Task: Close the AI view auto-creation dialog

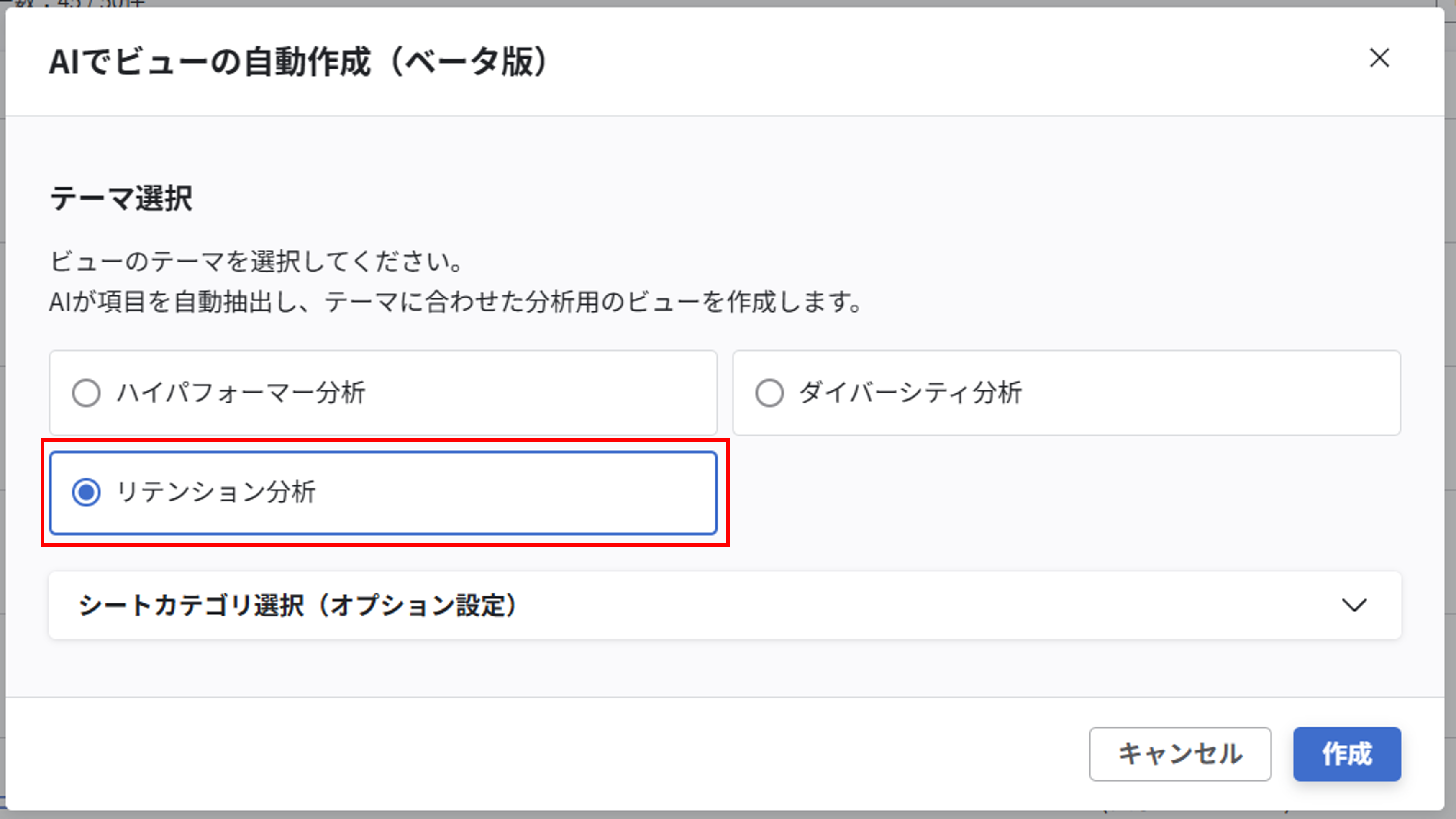Action: (1379, 58)
